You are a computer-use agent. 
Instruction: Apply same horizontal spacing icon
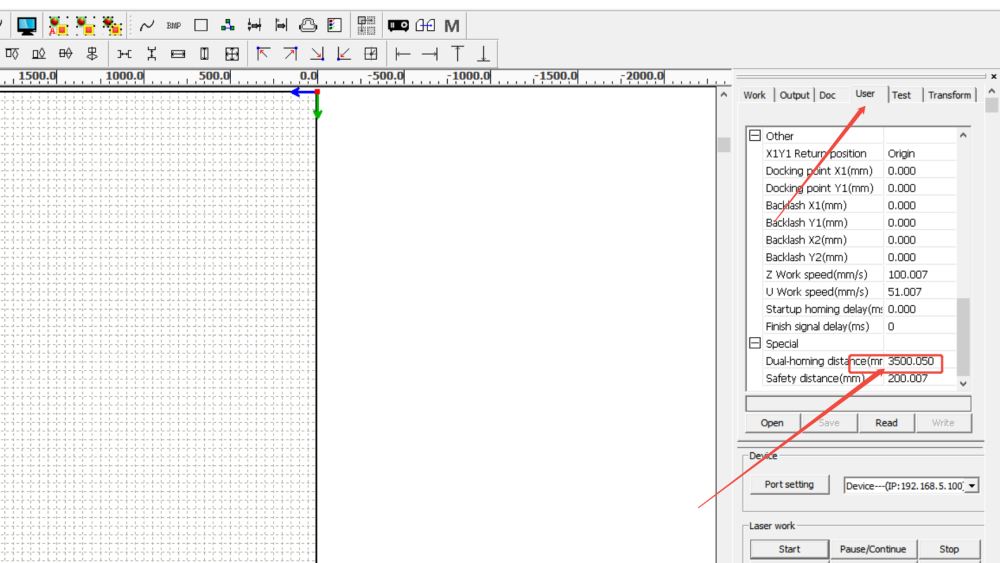(x=124, y=54)
